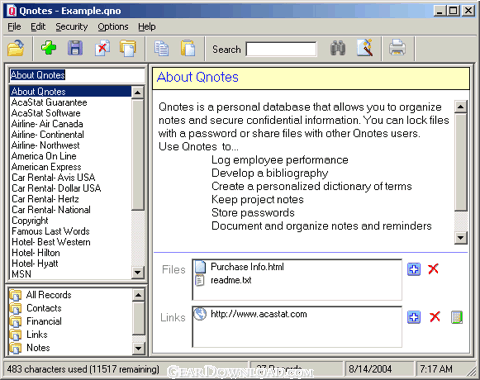
Task: Select the All Records category folder
Action: [x=48, y=295]
